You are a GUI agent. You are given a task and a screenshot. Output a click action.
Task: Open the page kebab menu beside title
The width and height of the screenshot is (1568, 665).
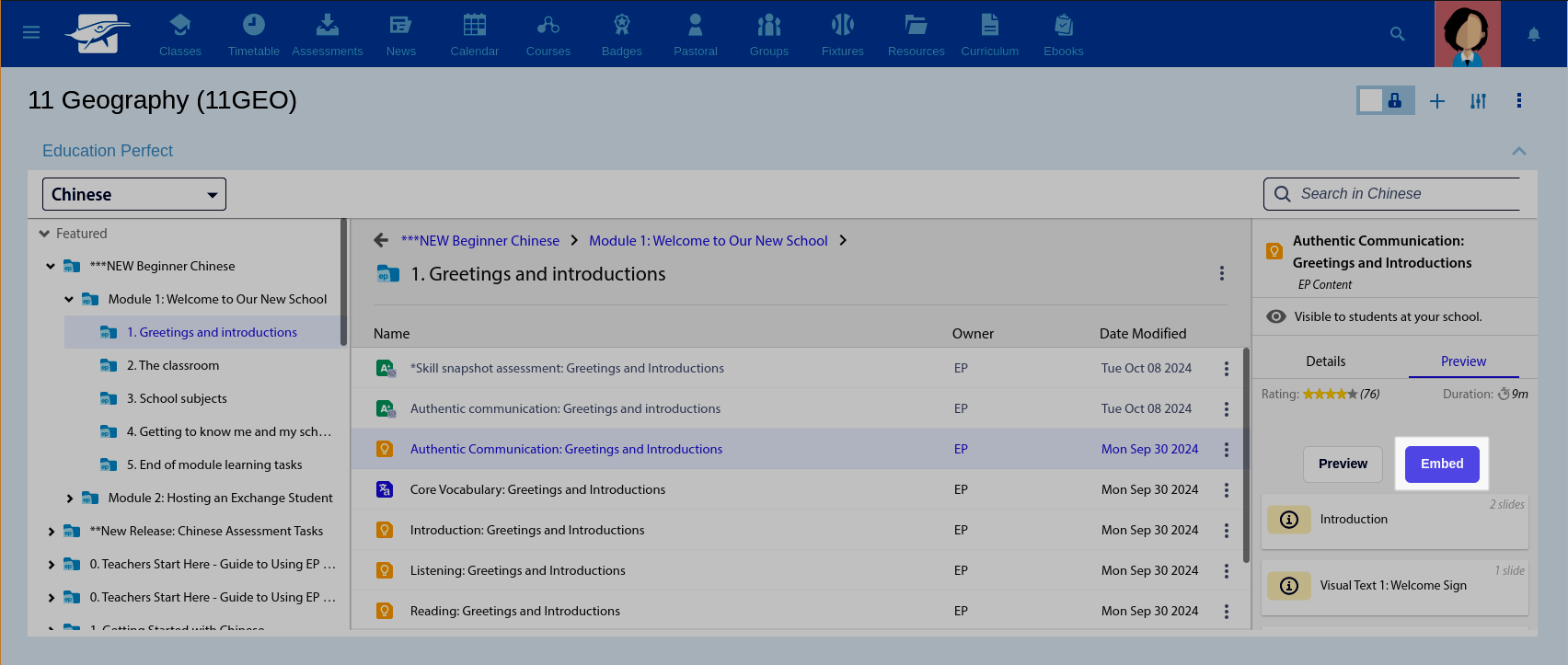coord(1519,100)
